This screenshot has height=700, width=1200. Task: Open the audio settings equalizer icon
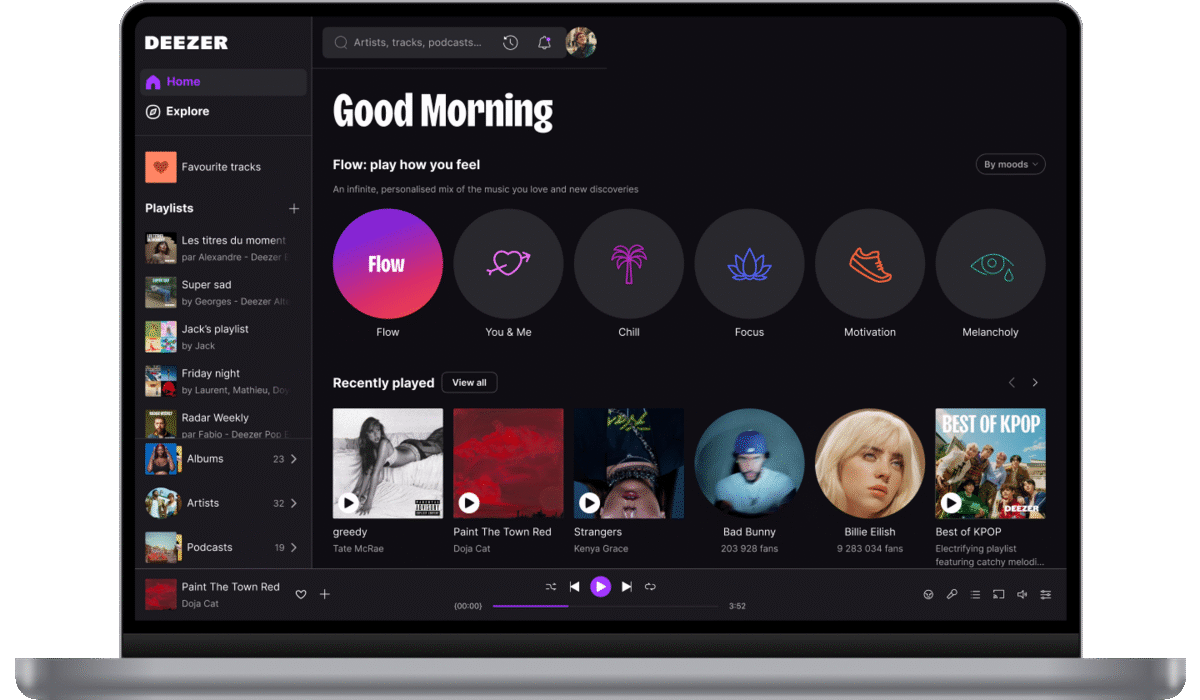coord(1045,594)
